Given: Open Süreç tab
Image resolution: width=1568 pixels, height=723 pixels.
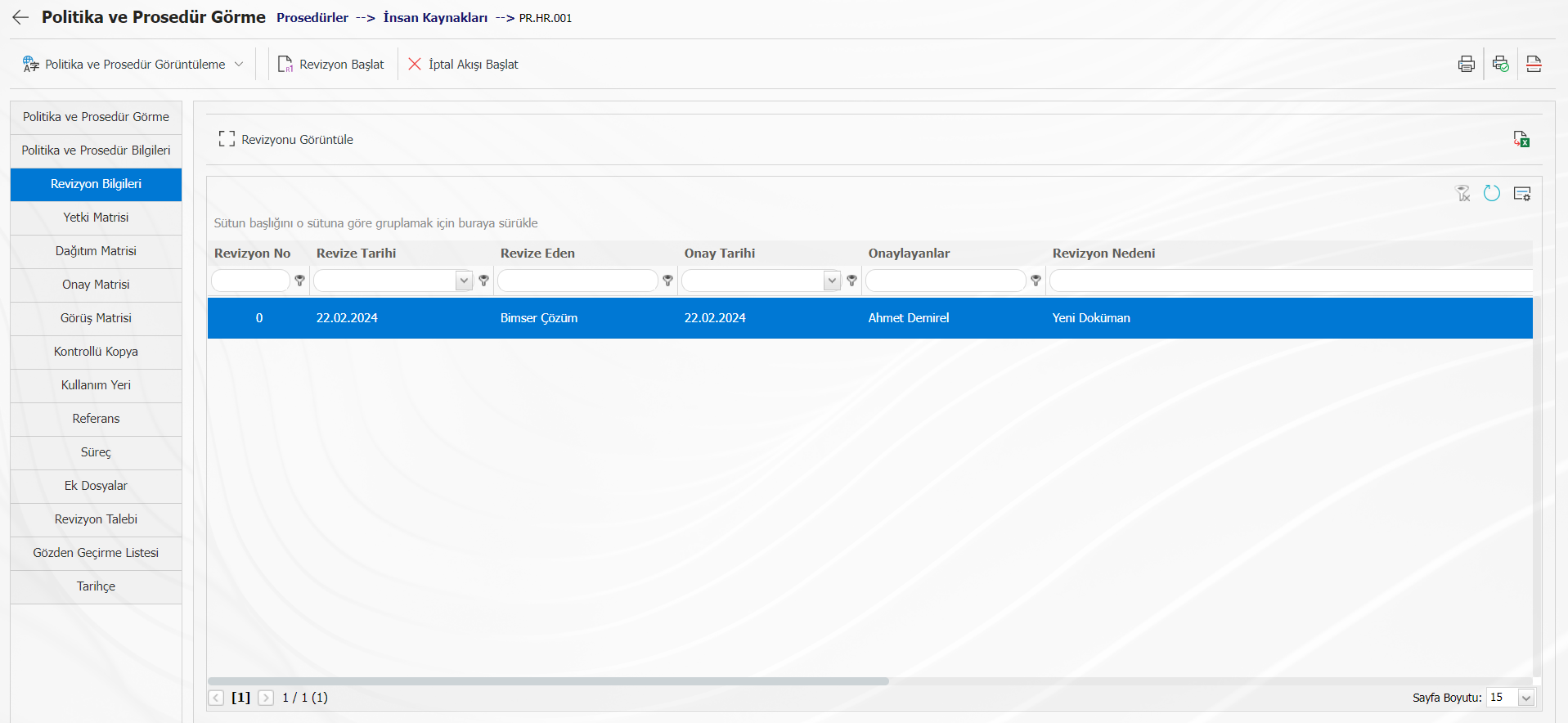Looking at the screenshot, I should 96,452.
